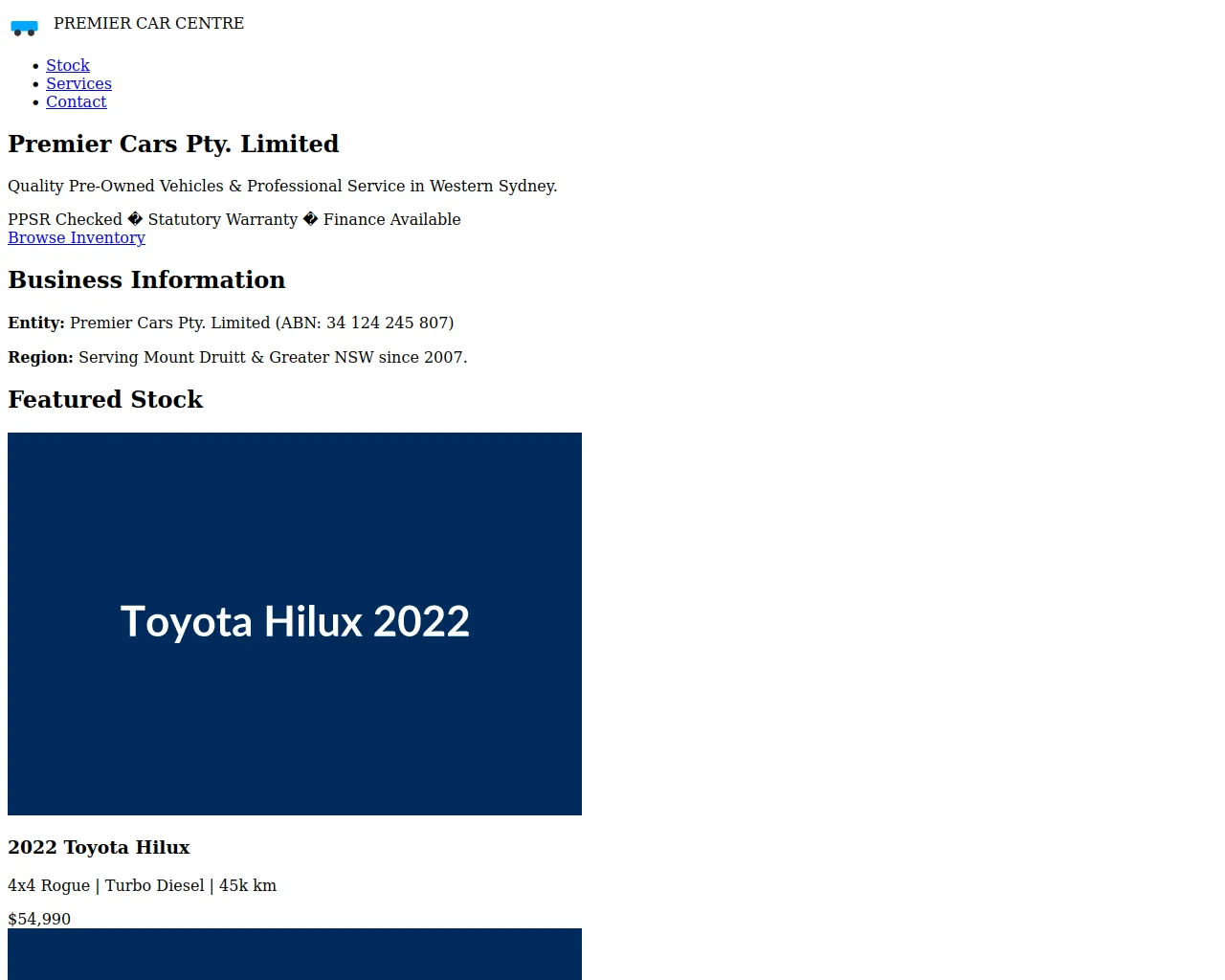Click the 2022 Toyota Hilux title
This screenshot has height=980, width=1225.
pos(99,847)
